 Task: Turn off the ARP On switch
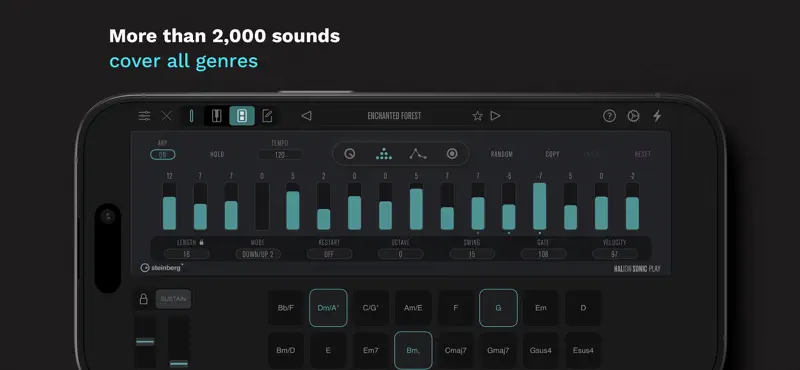163,155
